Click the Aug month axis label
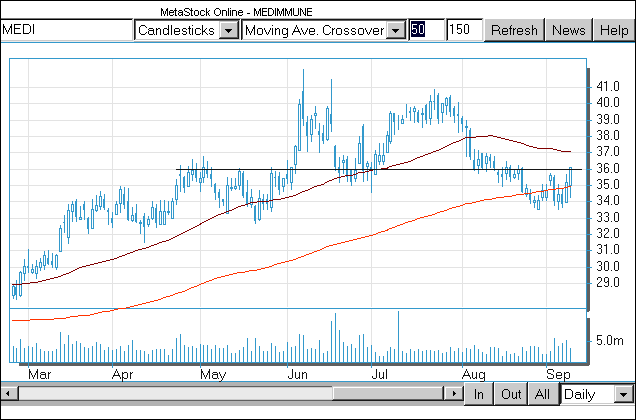Viewport: 636px width, 420px height. click(x=474, y=374)
